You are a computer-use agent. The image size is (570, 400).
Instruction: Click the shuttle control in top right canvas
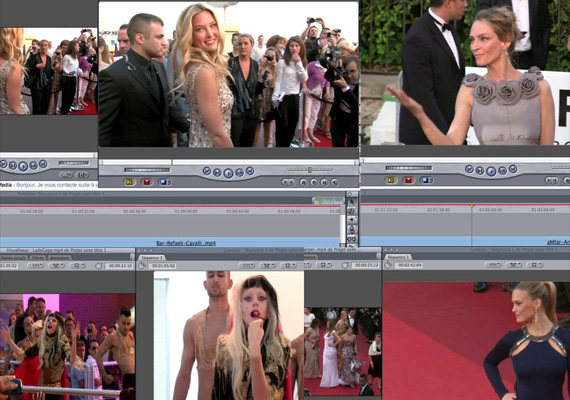coord(560,167)
